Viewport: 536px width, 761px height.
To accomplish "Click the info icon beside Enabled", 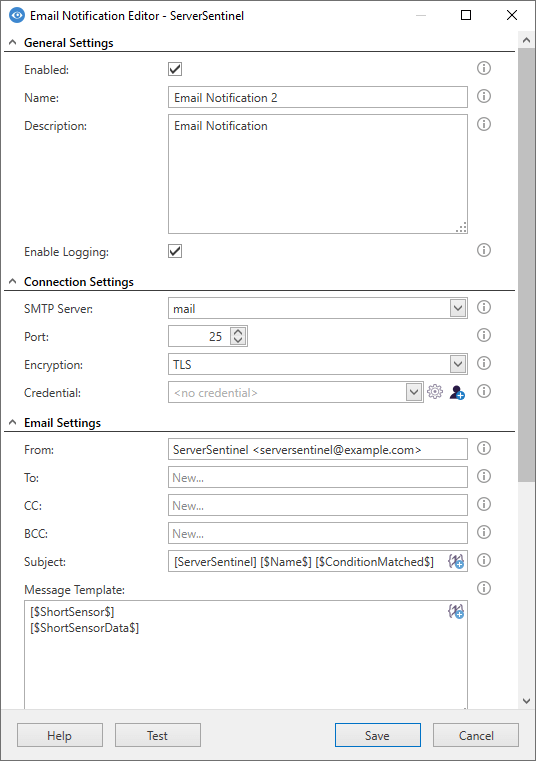I will pos(484,68).
